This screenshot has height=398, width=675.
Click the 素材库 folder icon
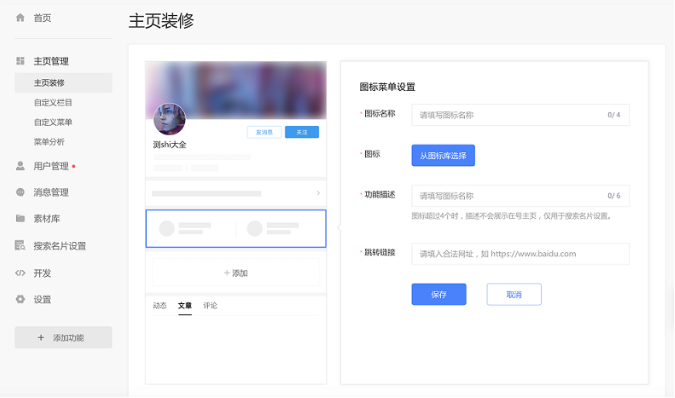20,219
